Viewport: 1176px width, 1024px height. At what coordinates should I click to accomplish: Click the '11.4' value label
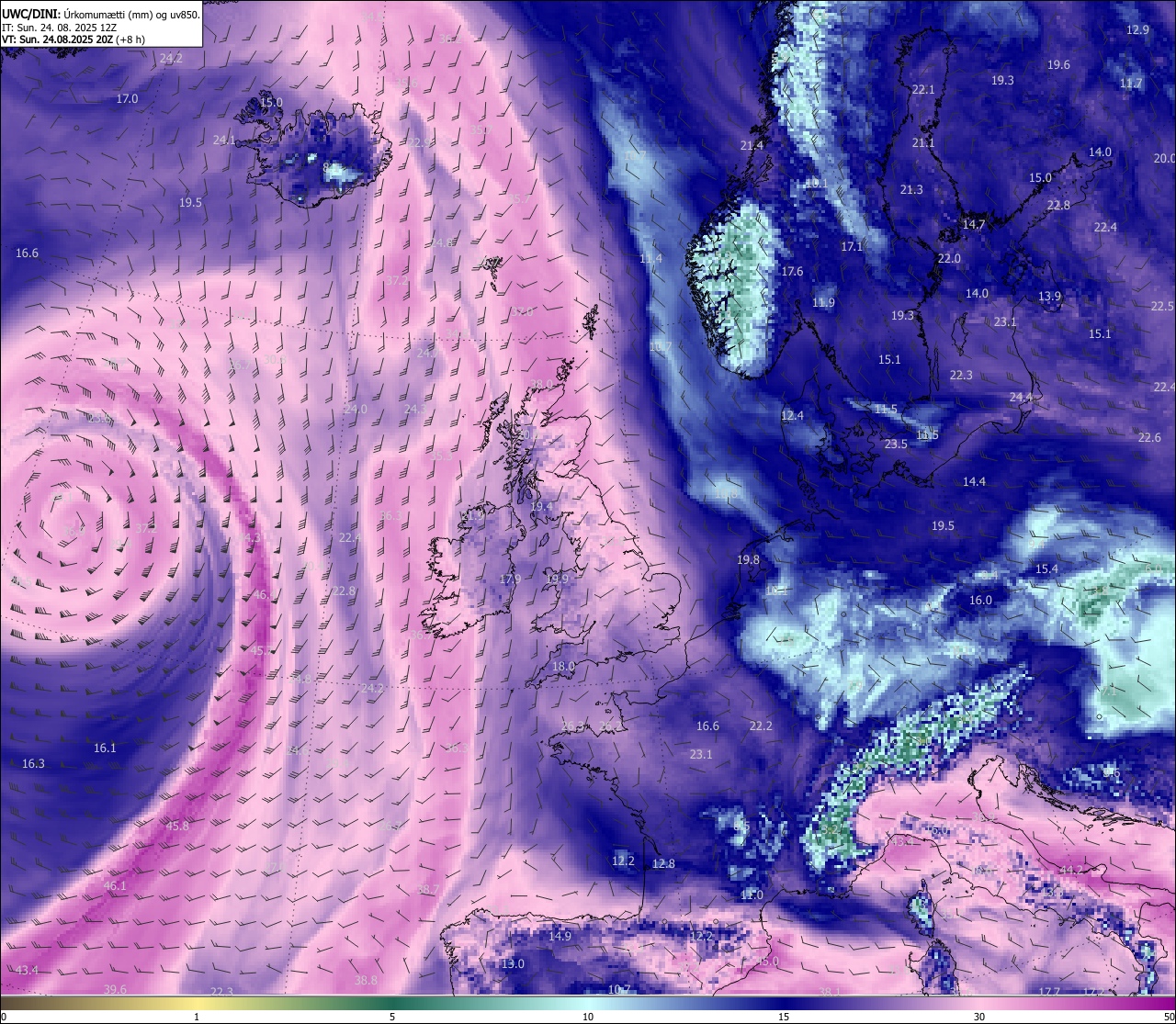point(650,258)
